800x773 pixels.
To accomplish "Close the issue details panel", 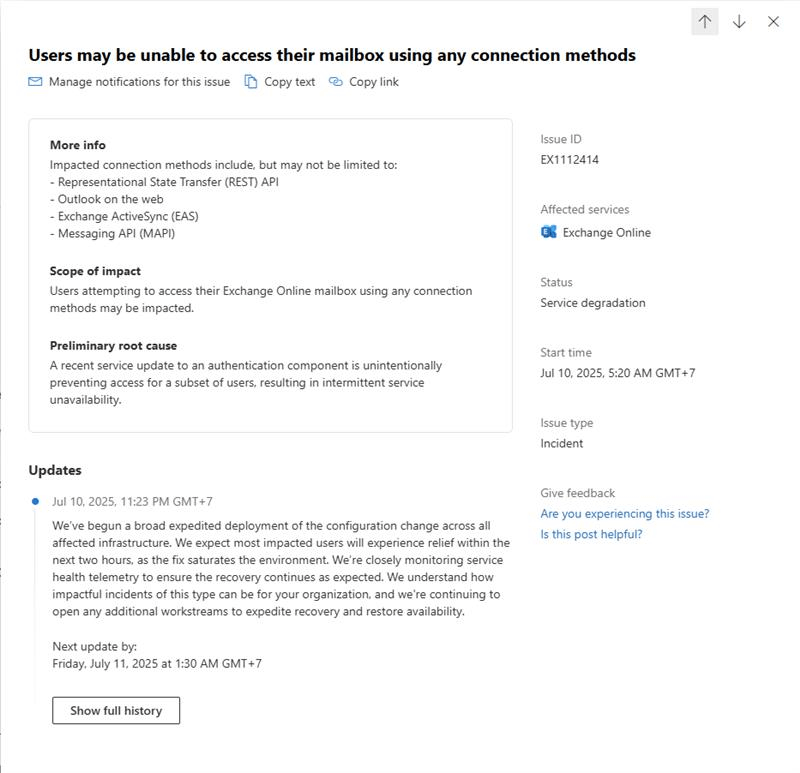I will [x=773, y=22].
